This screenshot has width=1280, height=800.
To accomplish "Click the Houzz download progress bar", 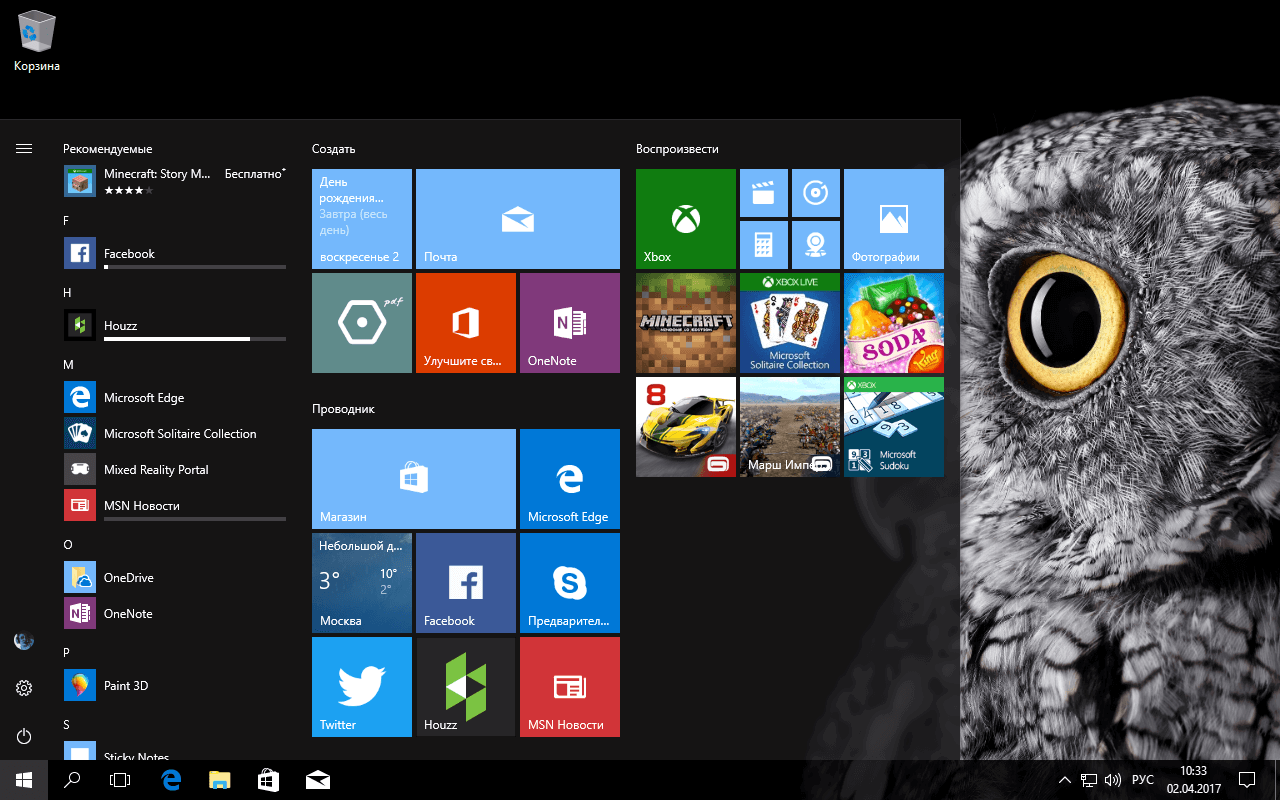I will tap(195, 339).
